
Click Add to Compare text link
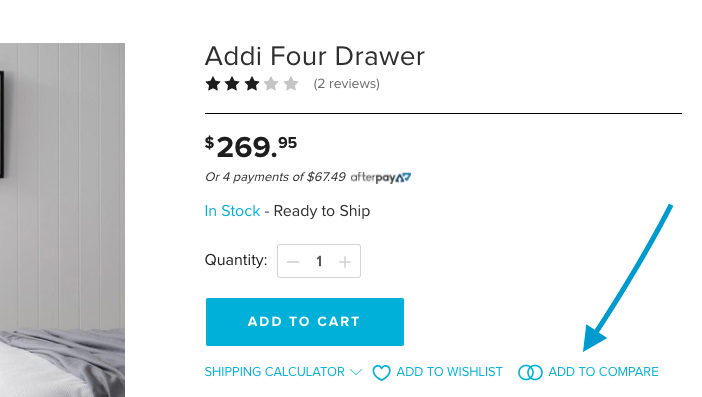pos(604,372)
